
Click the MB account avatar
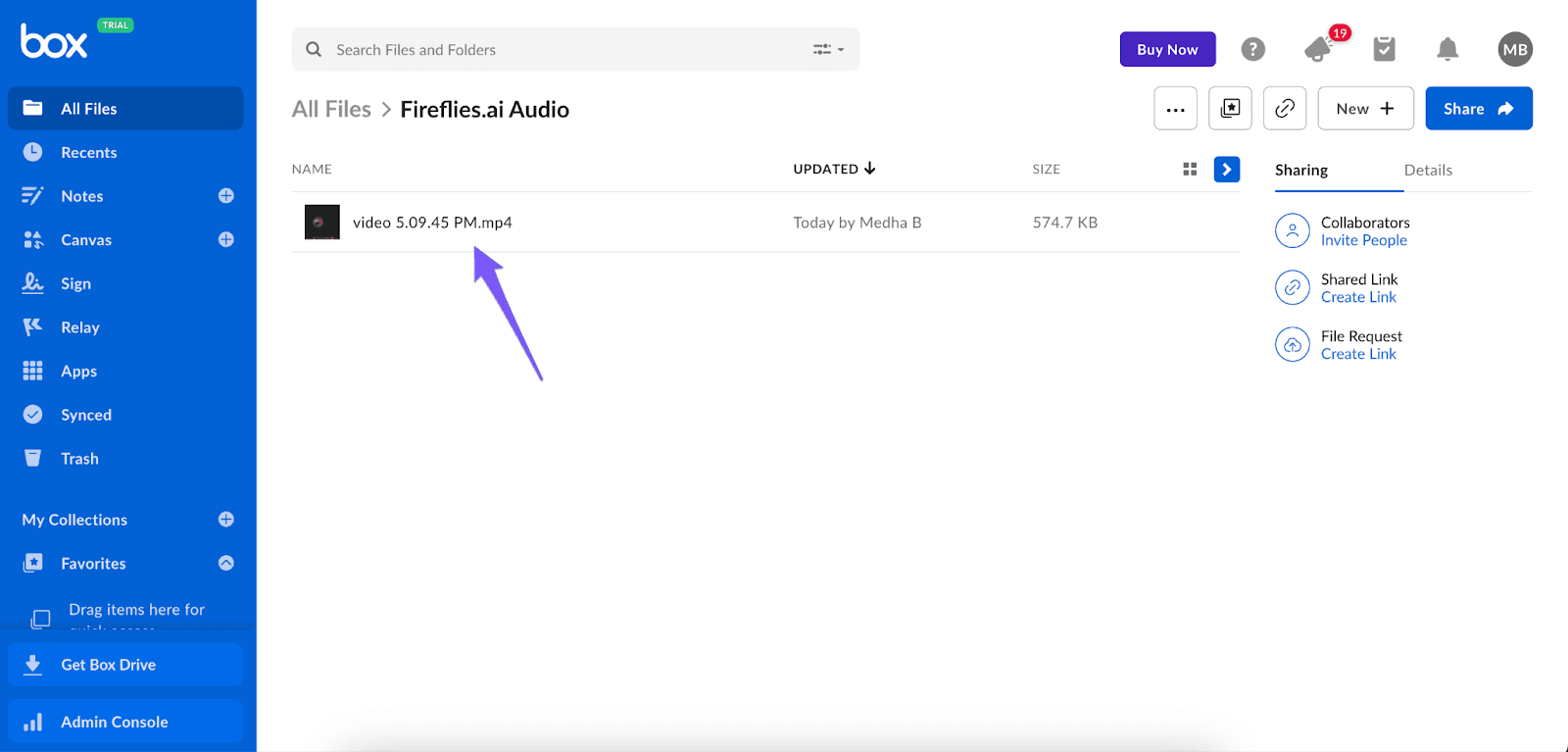[x=1515, y=49]
